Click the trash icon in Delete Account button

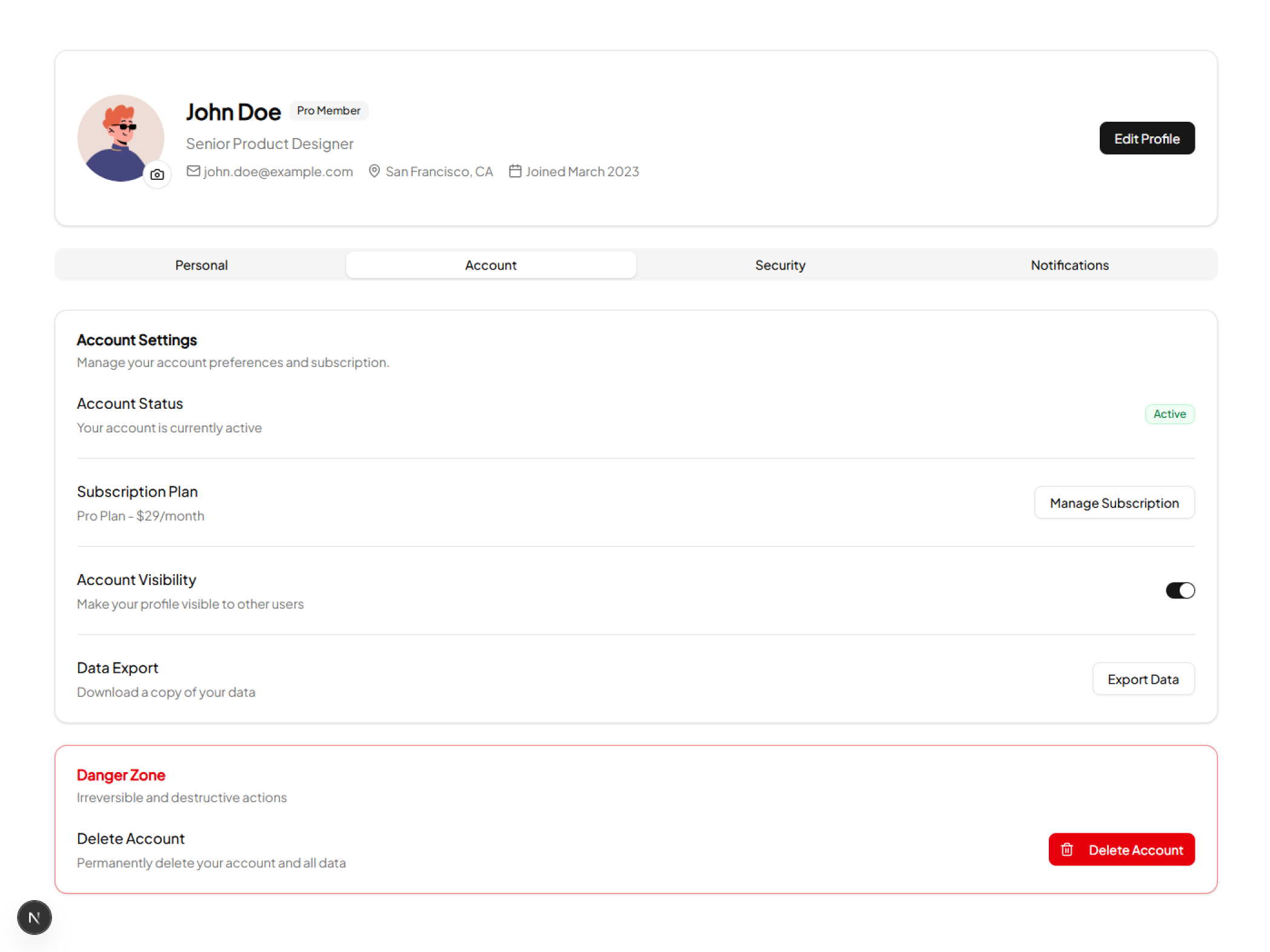click(1067, 850)
